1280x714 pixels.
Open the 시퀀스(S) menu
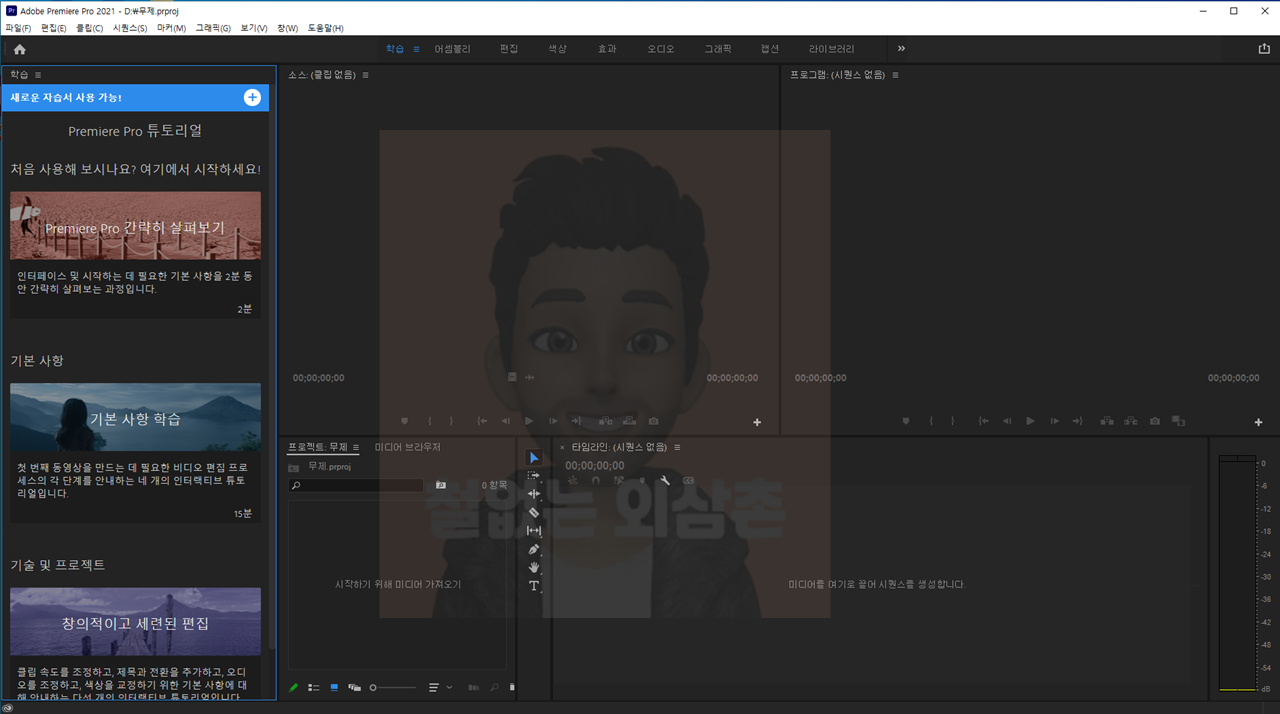click(130, 28)
